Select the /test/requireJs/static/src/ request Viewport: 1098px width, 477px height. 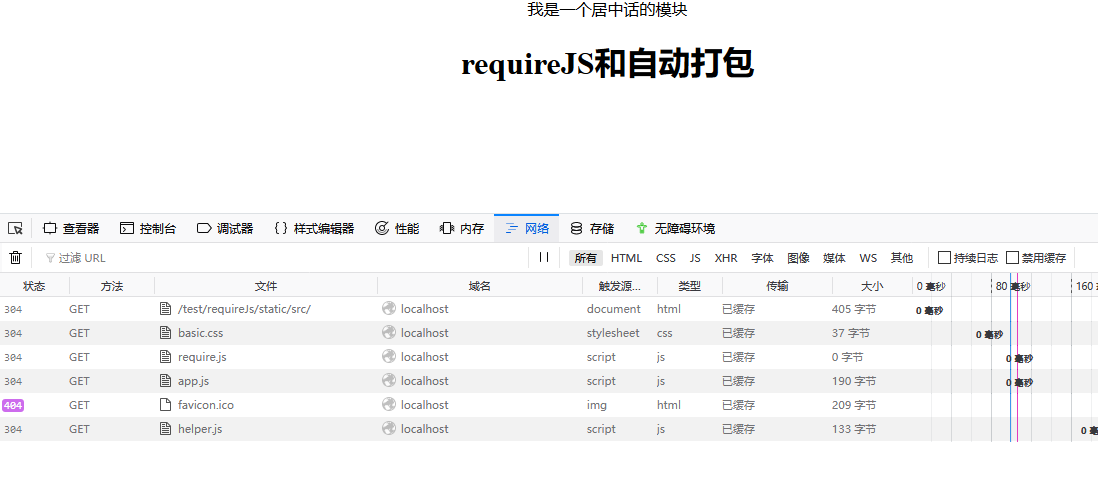549,309
